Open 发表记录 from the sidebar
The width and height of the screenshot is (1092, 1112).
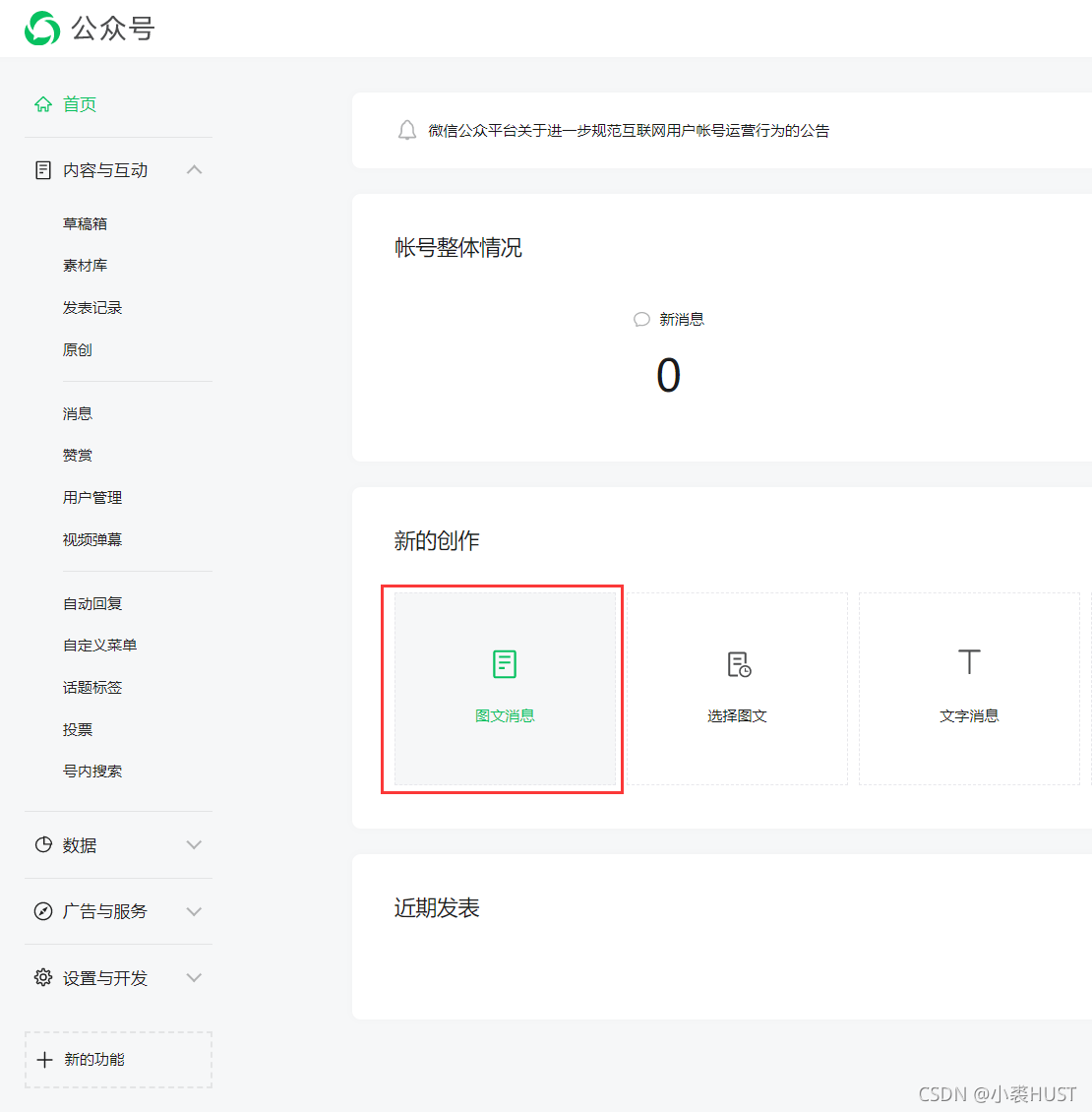point(92,308)
